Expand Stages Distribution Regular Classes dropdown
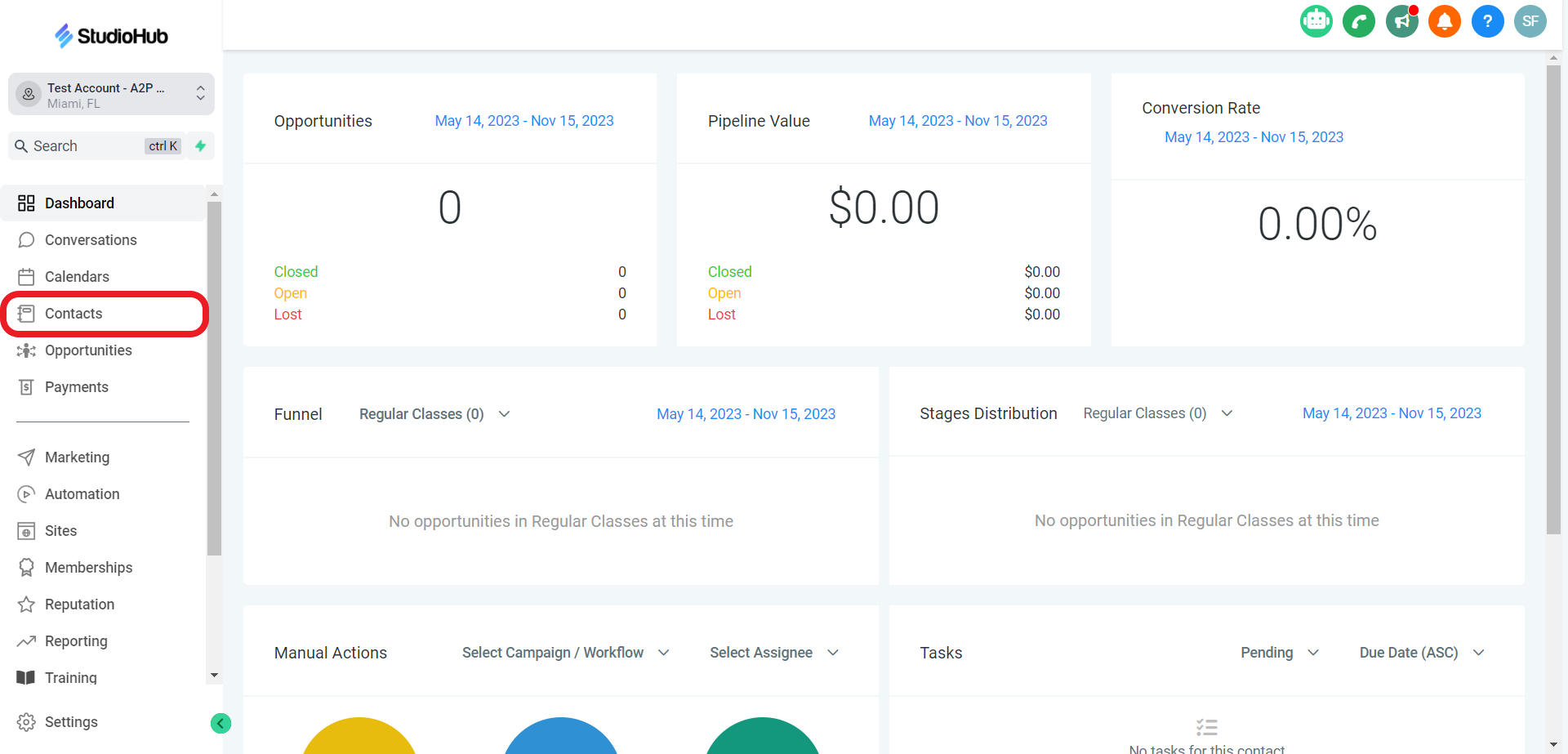 click(x=1158, y=413)
